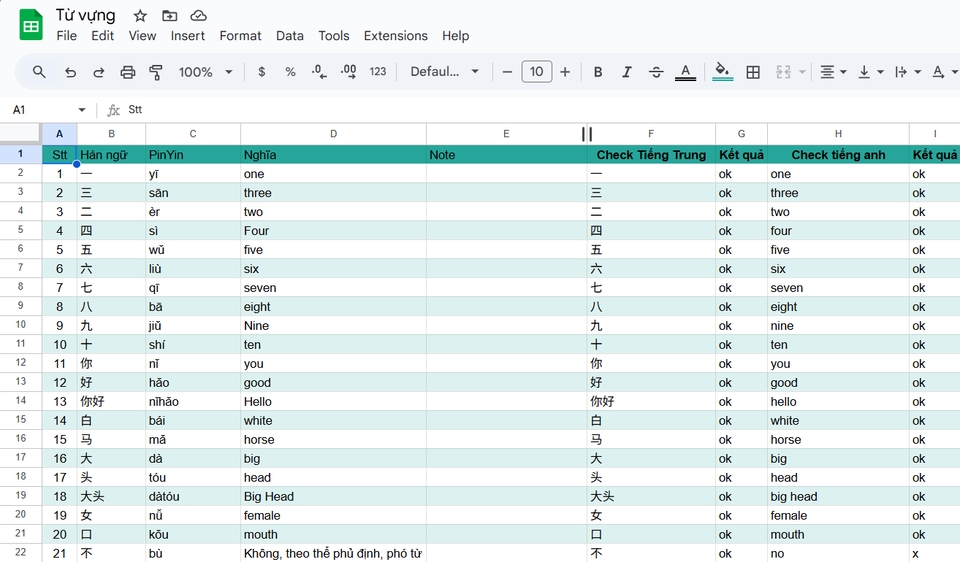The width and height of the screenshot is (960, 562).
Task: Check the cloud save status icon
Action: [x=199, y=16]
